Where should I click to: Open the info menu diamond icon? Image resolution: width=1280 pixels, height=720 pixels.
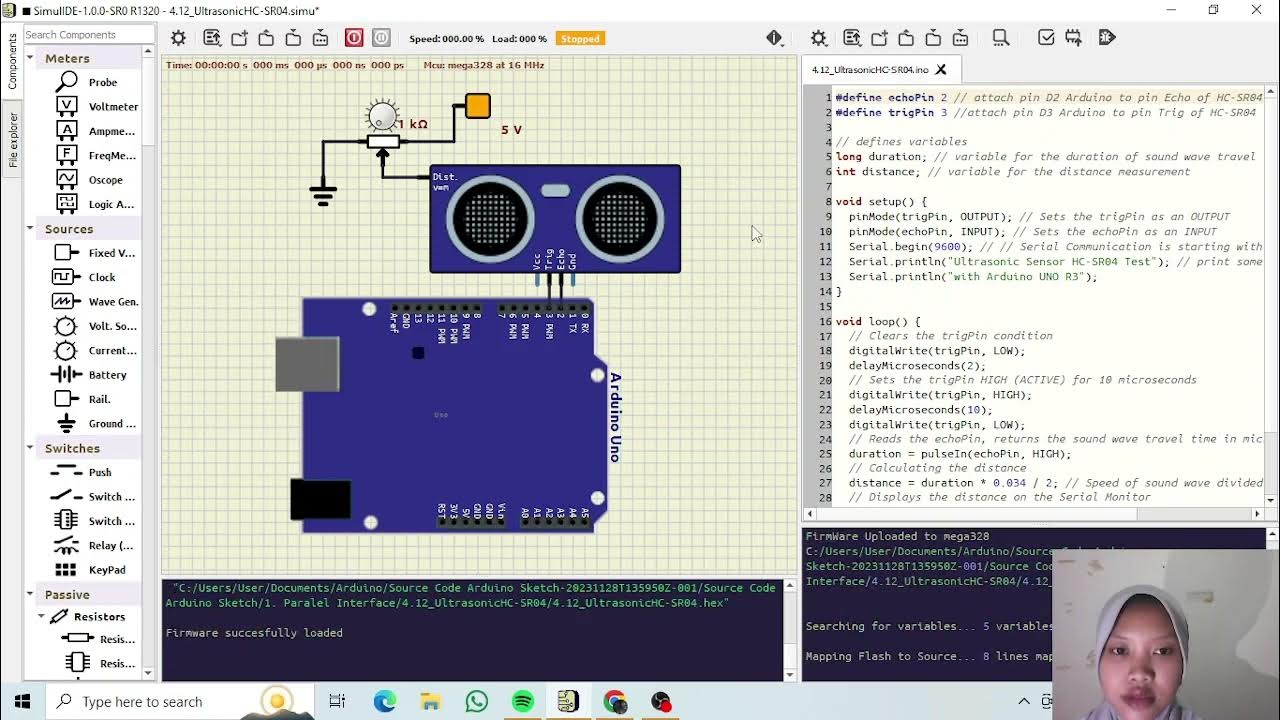774,38
